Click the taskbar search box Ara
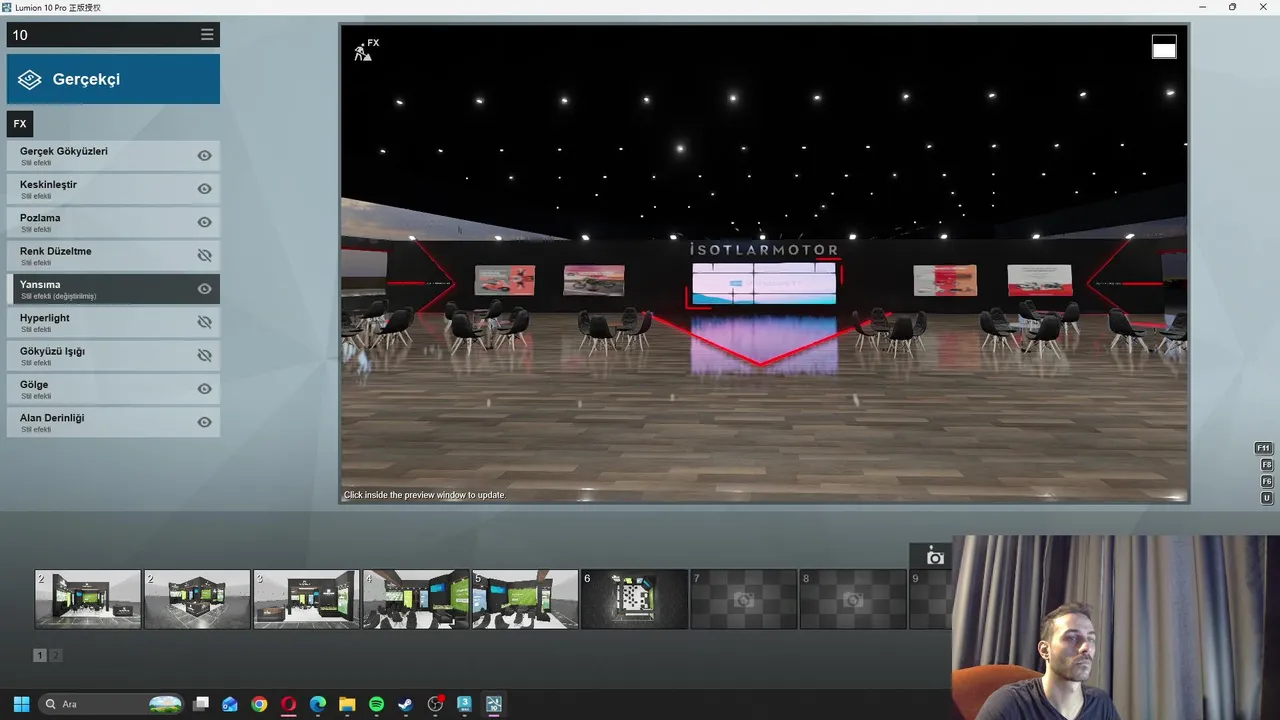The image size is (1280, 720). [x=111, y=704]
